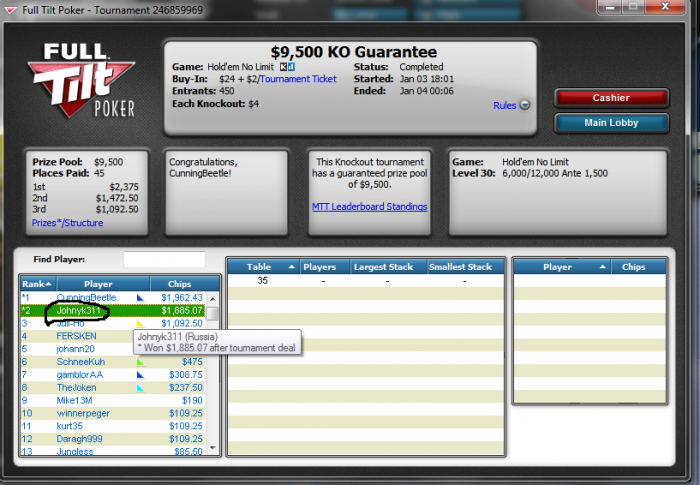This screenshot has width=700, height=485.
Task: Sort tables by Table column header
Action: coord(264,267)
